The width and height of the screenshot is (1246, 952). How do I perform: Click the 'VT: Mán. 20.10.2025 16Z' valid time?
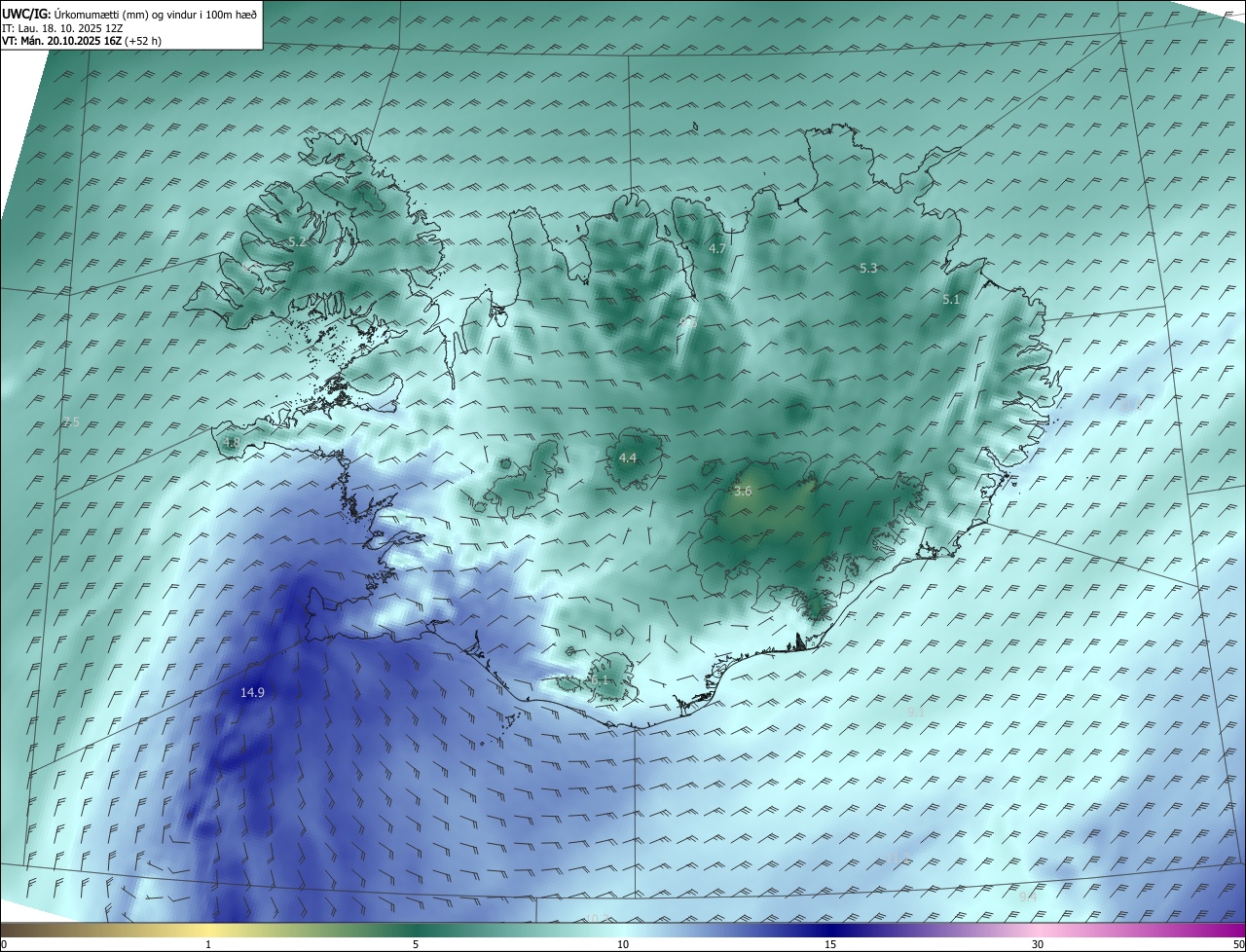coord(61,41)
